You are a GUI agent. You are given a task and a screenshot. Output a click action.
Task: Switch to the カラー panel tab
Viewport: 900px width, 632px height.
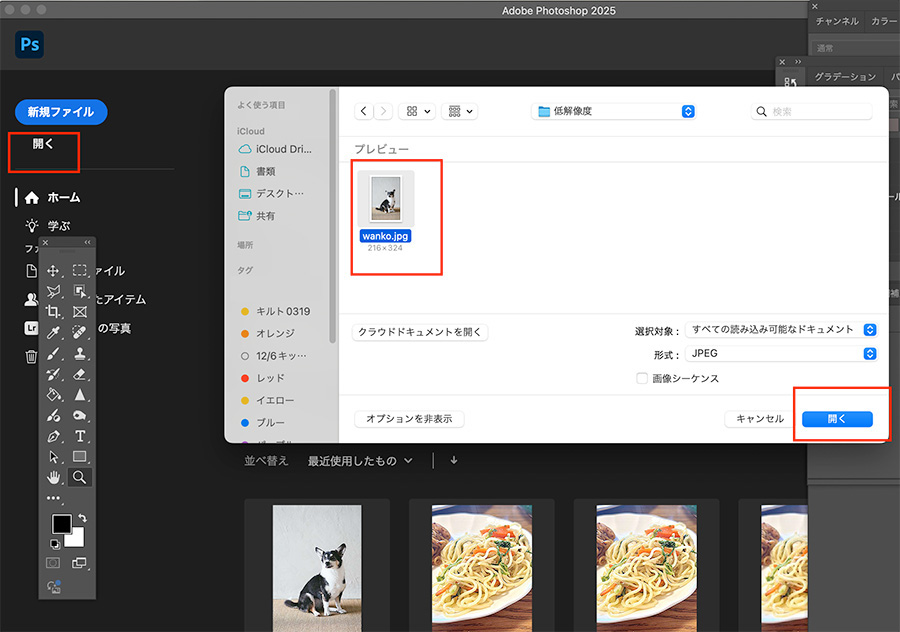click(884, 21)
